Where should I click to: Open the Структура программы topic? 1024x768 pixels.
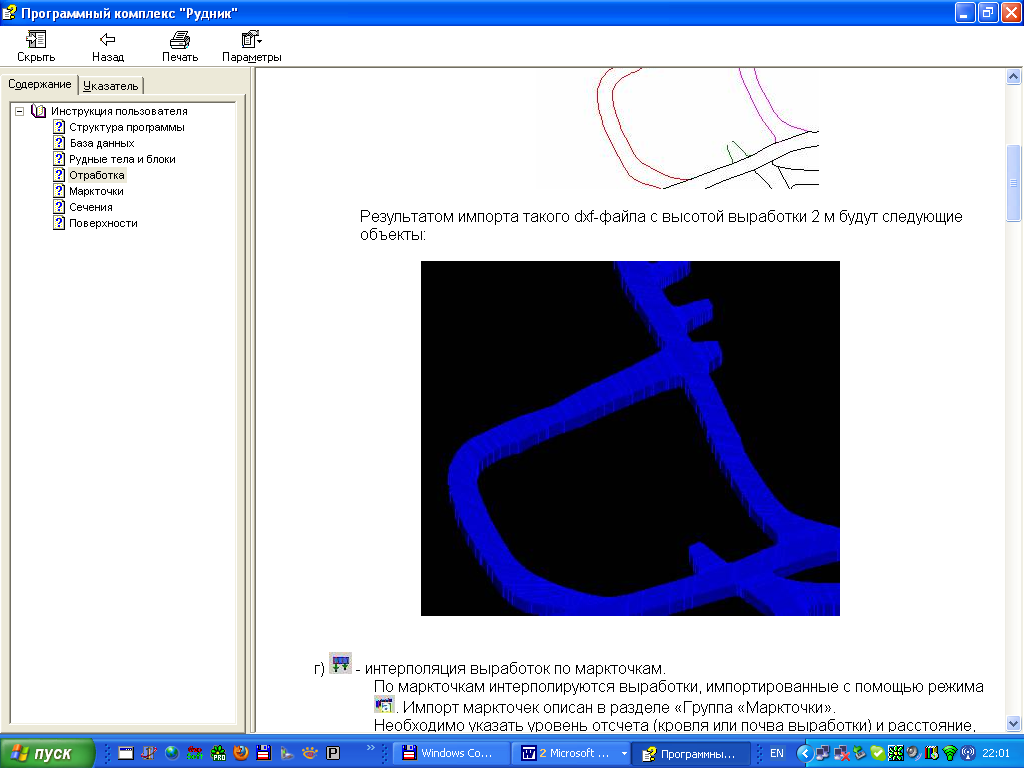(126, 127)
